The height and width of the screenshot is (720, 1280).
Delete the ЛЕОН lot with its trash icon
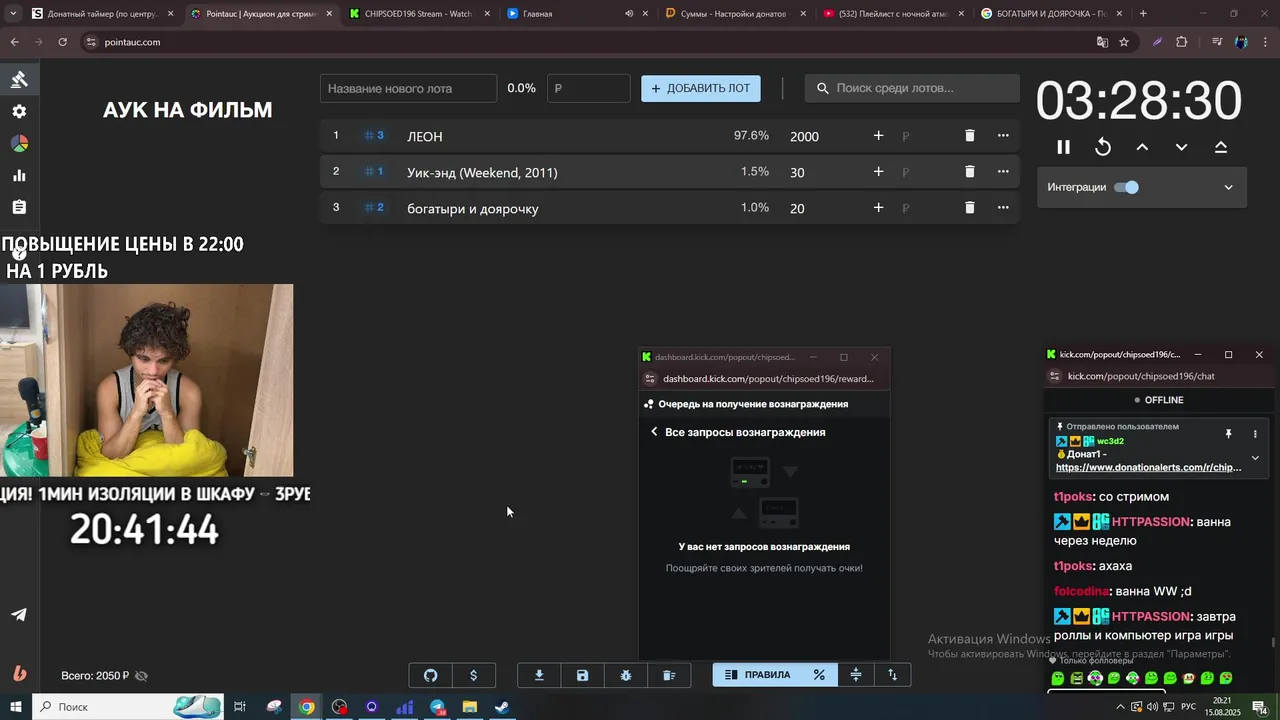click(969, 136)
